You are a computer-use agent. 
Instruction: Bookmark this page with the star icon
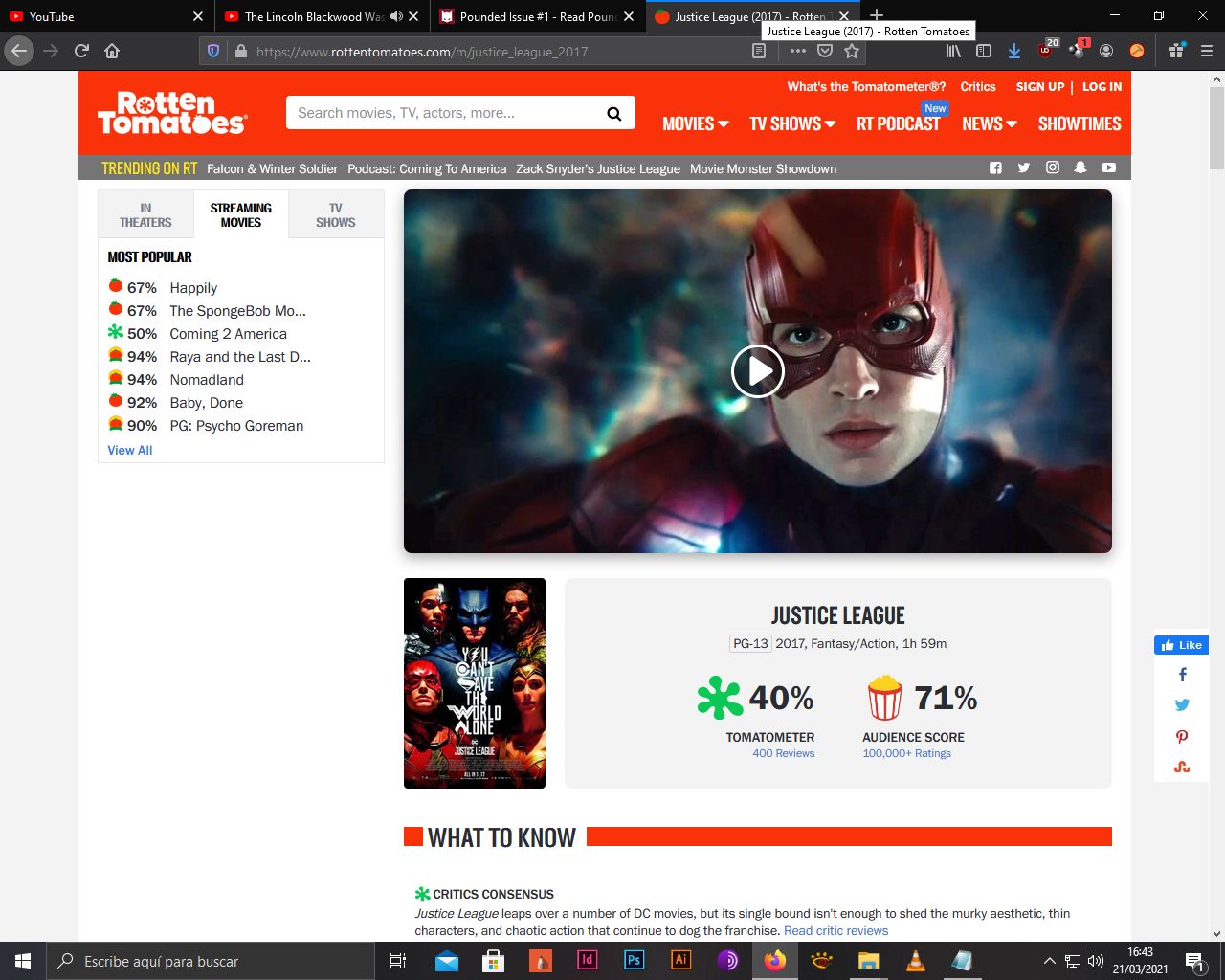click(x=852, y=51)
